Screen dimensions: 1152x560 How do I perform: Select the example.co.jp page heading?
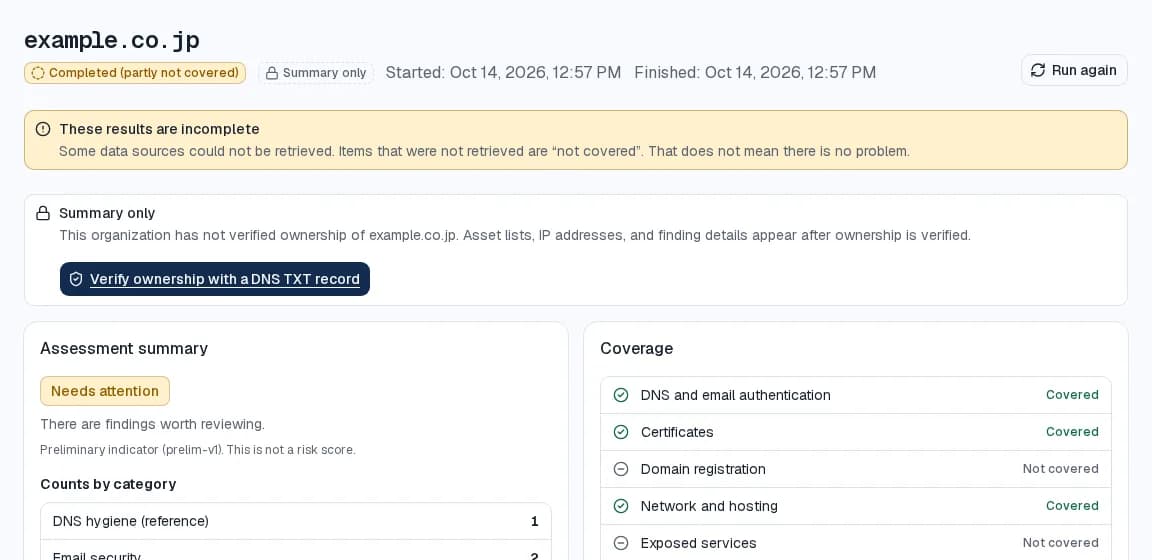pos(112,40)
